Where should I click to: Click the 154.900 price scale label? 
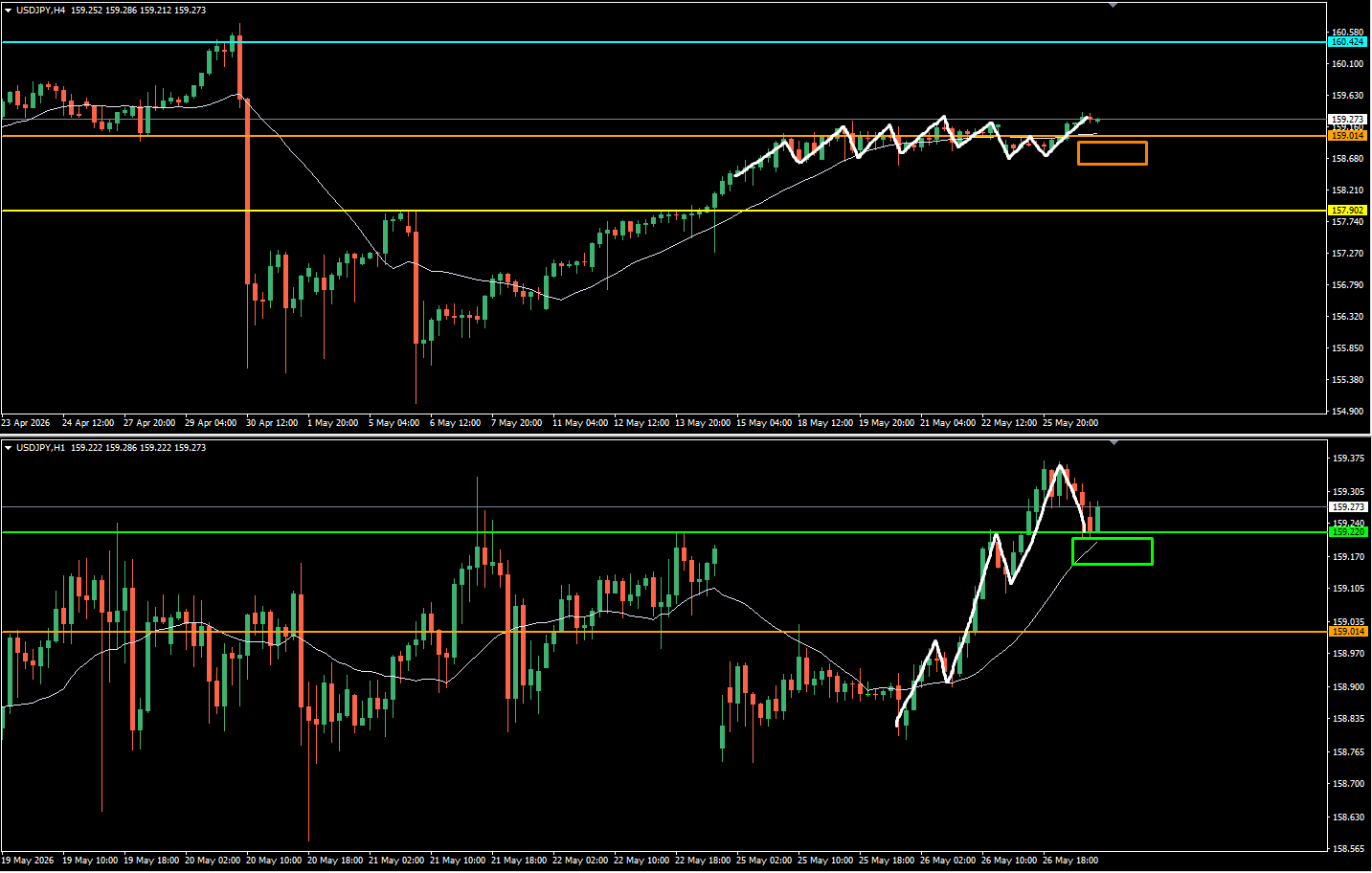tap(1347, 412)
